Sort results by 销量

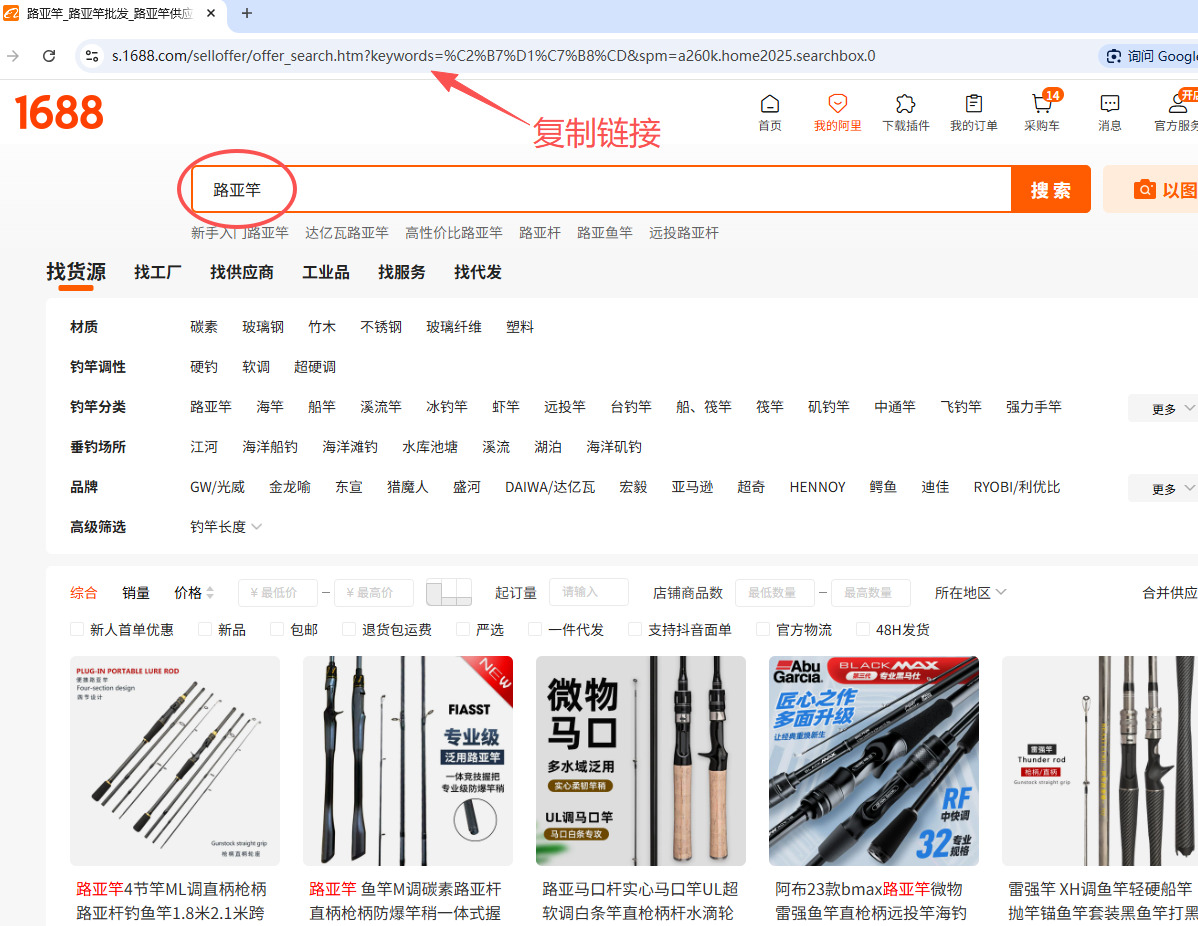point(136,593)
